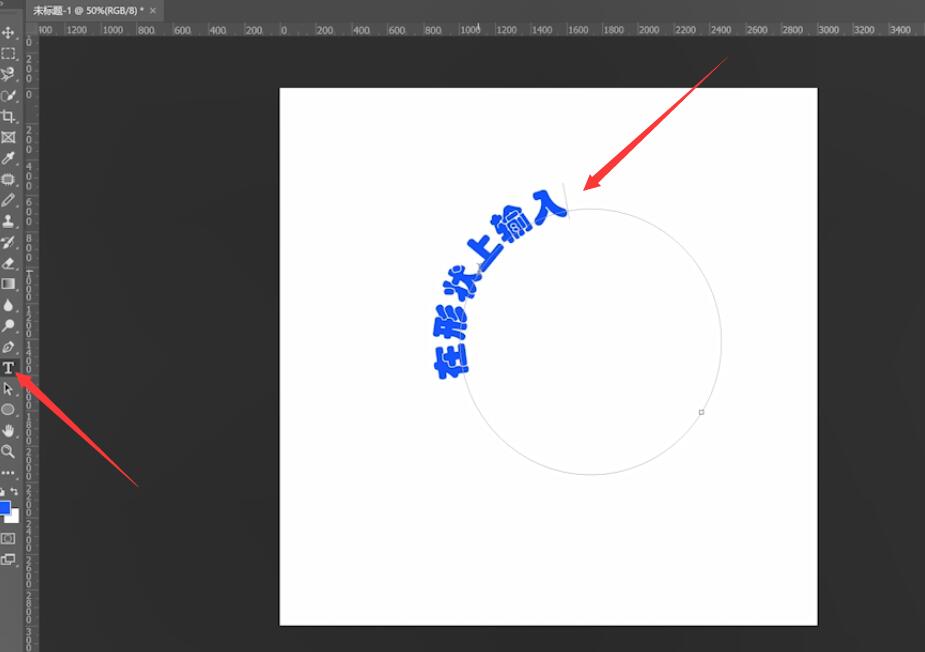Screen dimensions: 925x652
Task: Select the Clone Stamp tool
Action: coord(8,221)
